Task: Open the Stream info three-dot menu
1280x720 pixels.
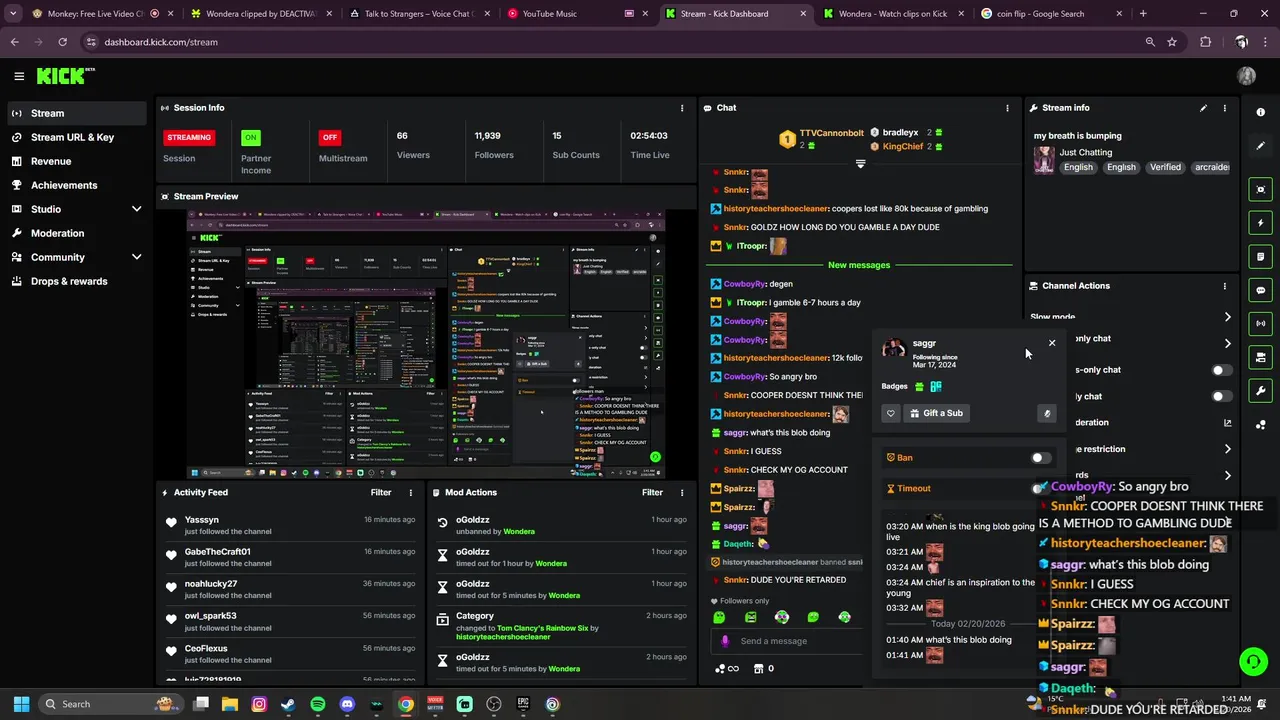Action: pos(1224,108)
